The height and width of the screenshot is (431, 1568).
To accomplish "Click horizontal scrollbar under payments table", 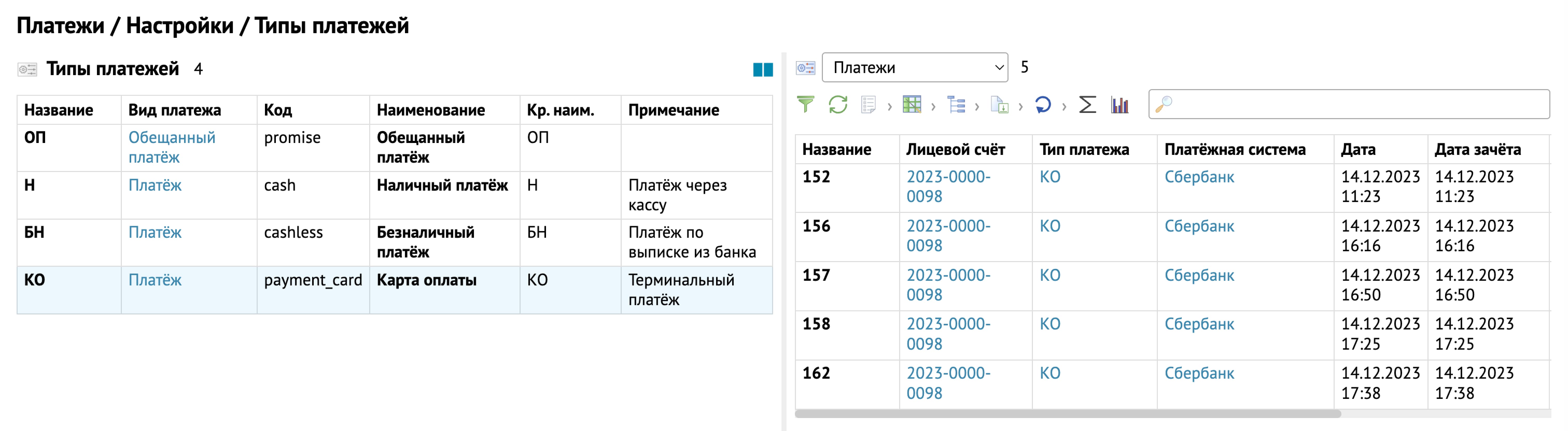I will [1068, 413].
